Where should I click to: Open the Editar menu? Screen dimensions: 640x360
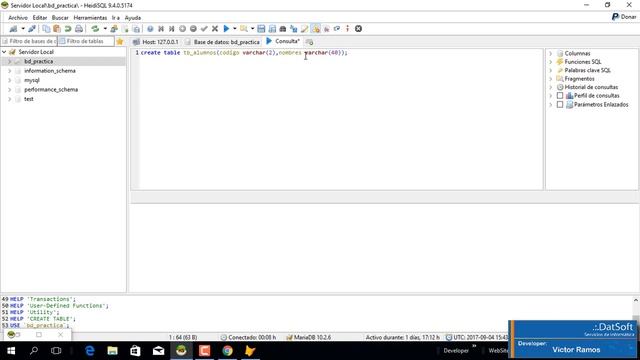[40, 18]
